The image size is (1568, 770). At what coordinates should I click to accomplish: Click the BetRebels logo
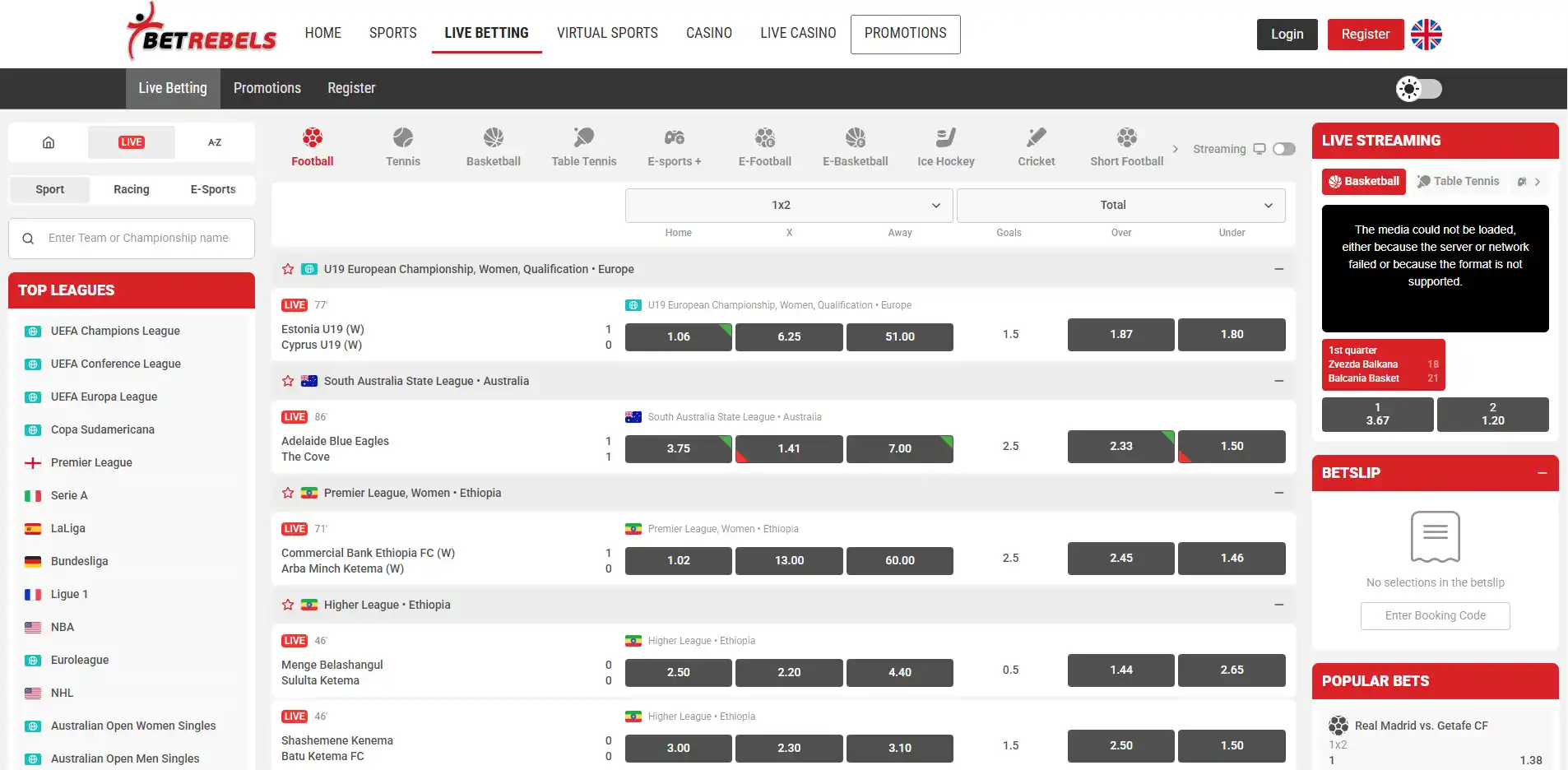202,33
